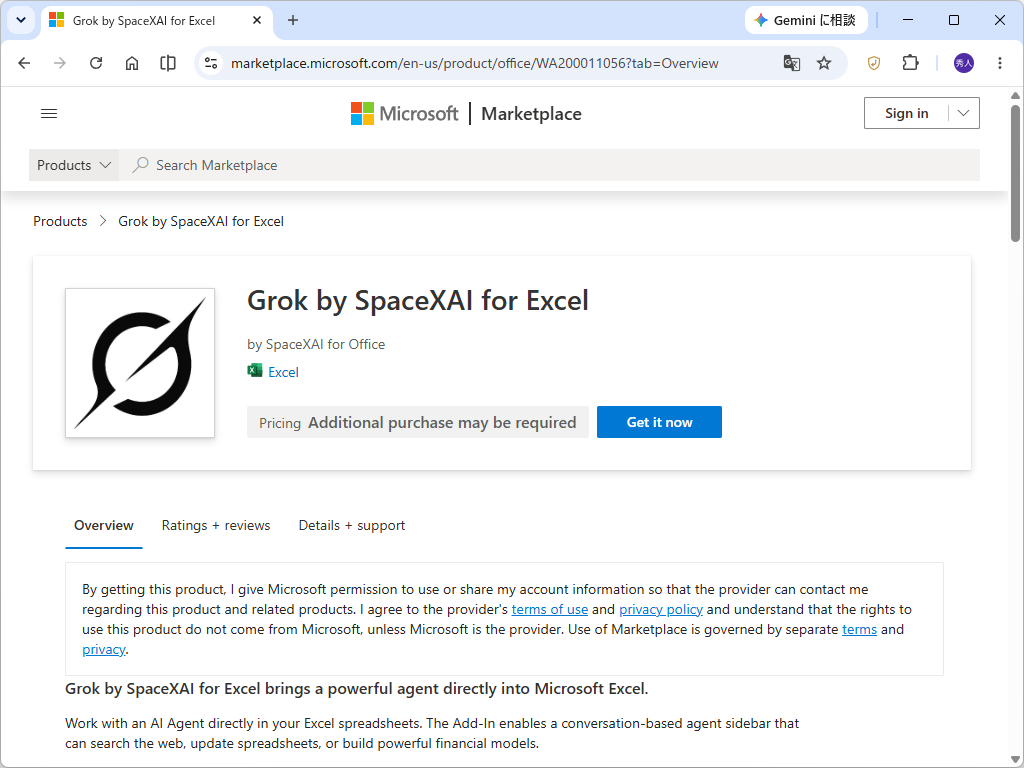
Task: Open split view/reading mode icon
Action: click(x=168, y=63)
